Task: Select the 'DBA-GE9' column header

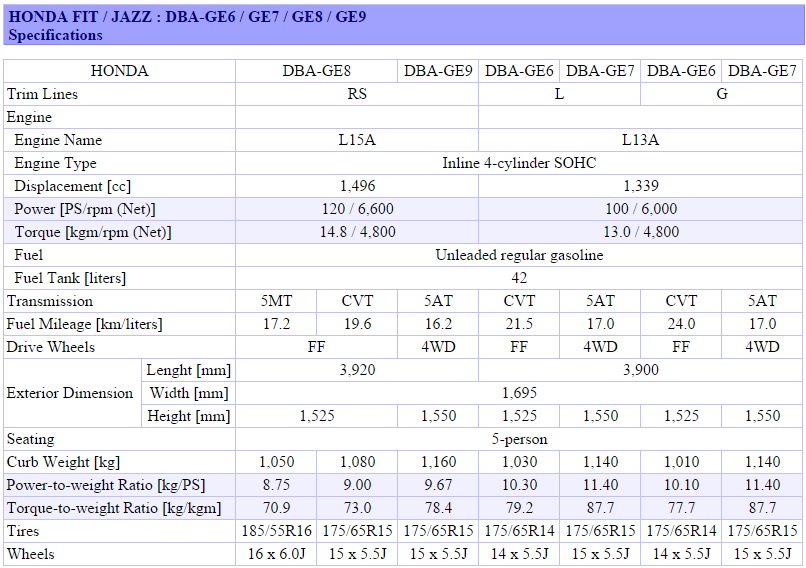Action: tap(438, 70)
